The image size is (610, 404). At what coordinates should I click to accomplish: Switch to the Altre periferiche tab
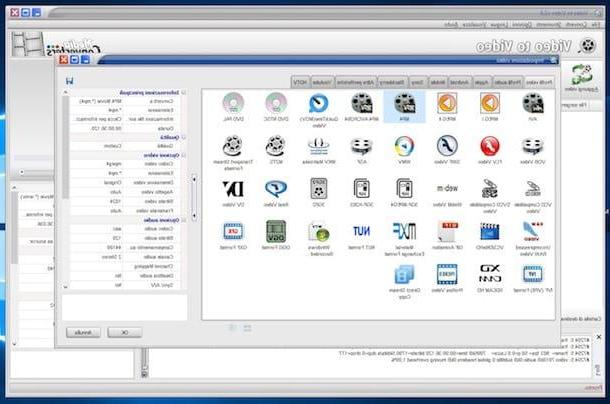click(356, 83)
